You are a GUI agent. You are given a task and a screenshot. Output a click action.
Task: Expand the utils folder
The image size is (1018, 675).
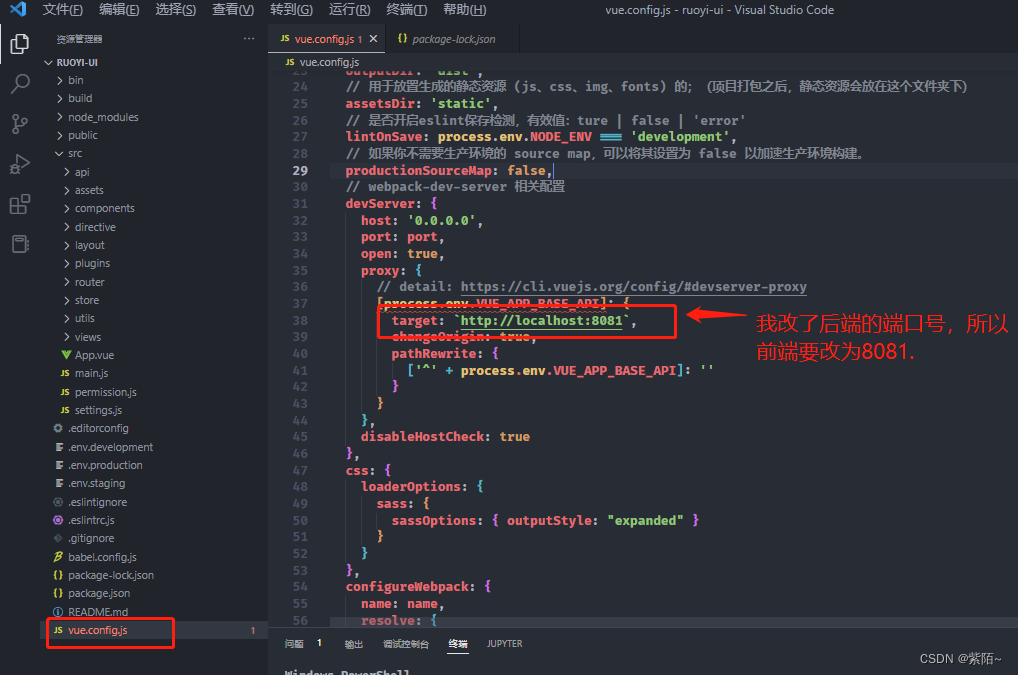coord(66,319)
